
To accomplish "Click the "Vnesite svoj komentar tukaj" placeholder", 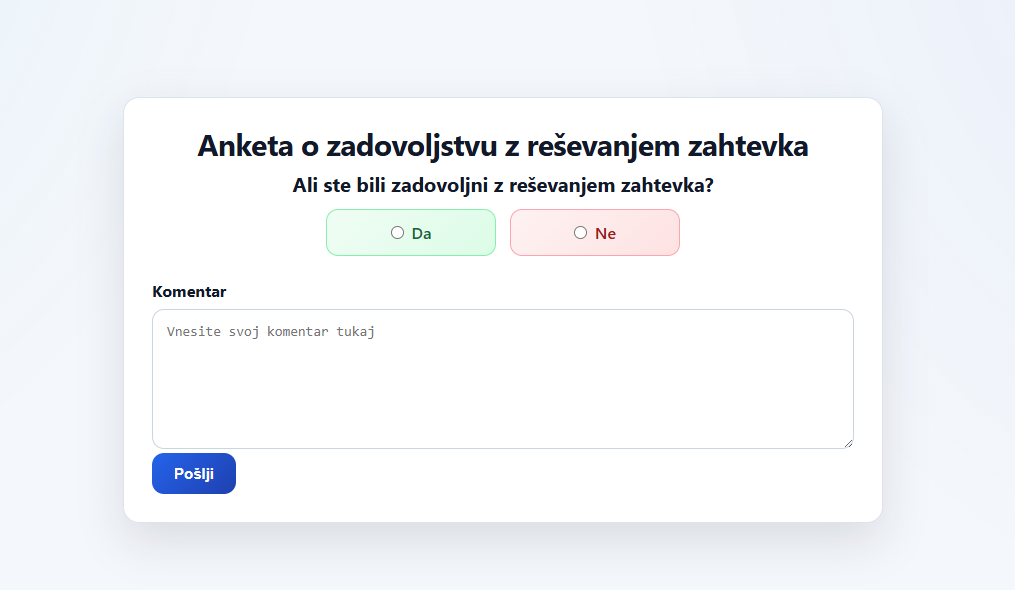I will (271, 332).
